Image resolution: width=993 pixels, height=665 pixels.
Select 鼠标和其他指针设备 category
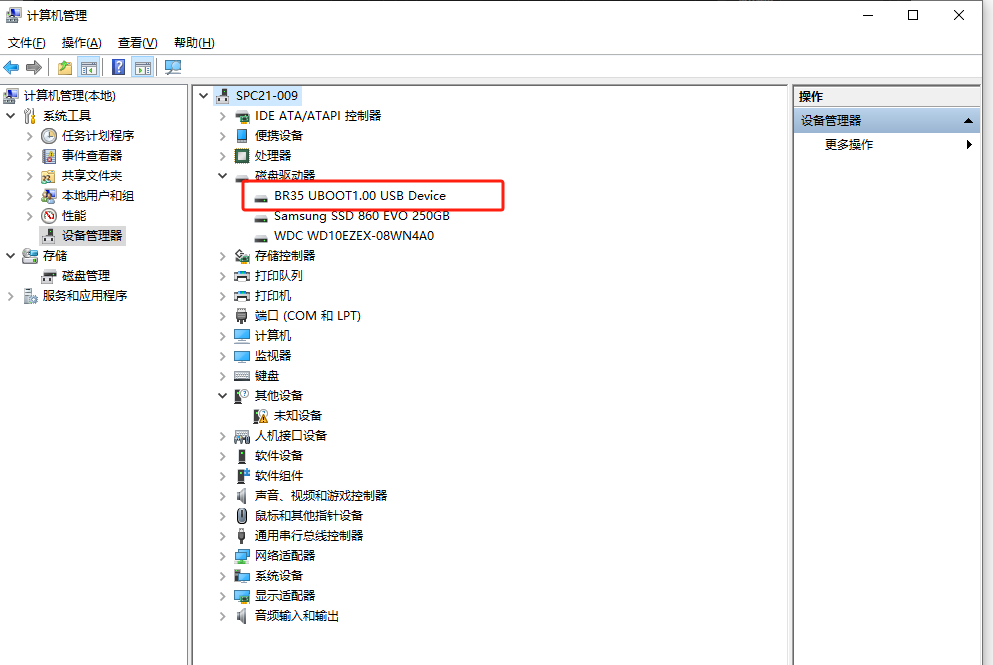(x=309, y=516)
